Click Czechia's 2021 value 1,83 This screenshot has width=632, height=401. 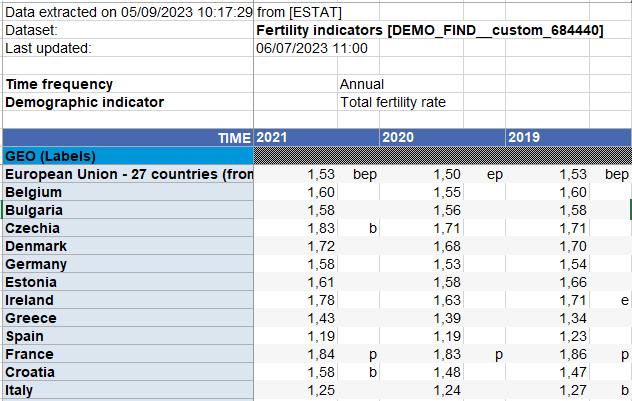320,228
